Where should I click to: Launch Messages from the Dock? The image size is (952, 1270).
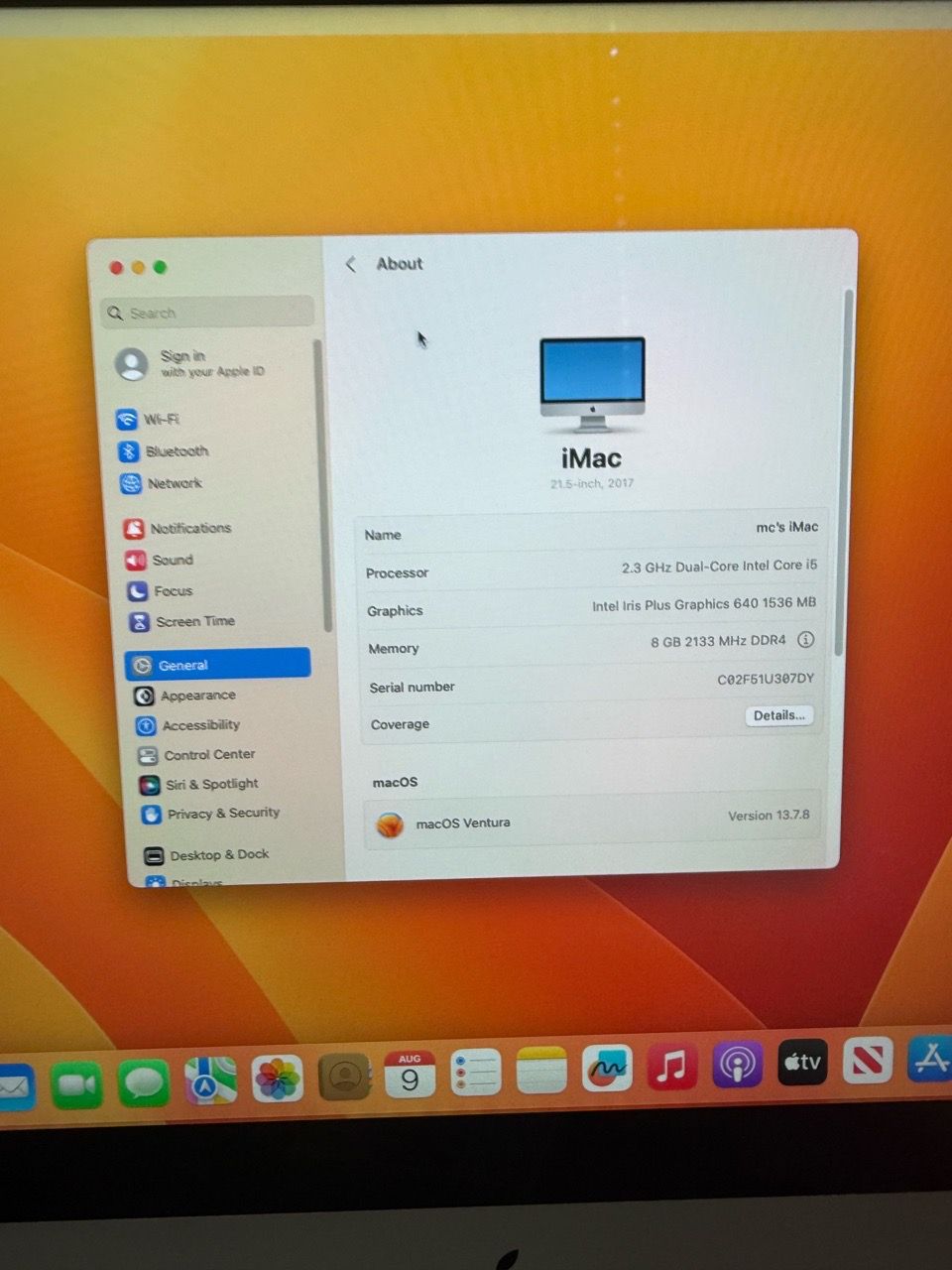144,1082
